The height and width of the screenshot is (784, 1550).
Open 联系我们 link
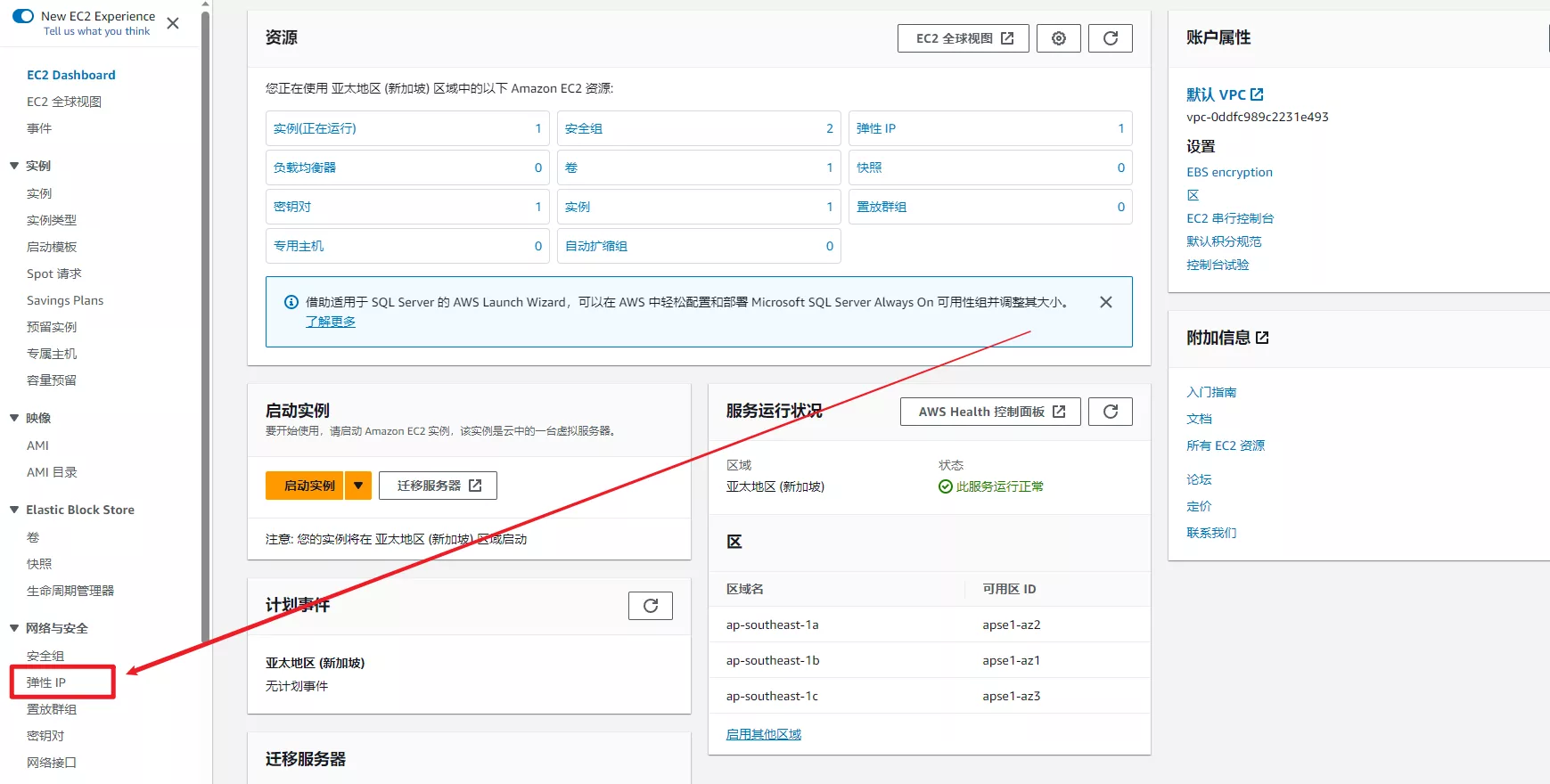coord(1211,533)
